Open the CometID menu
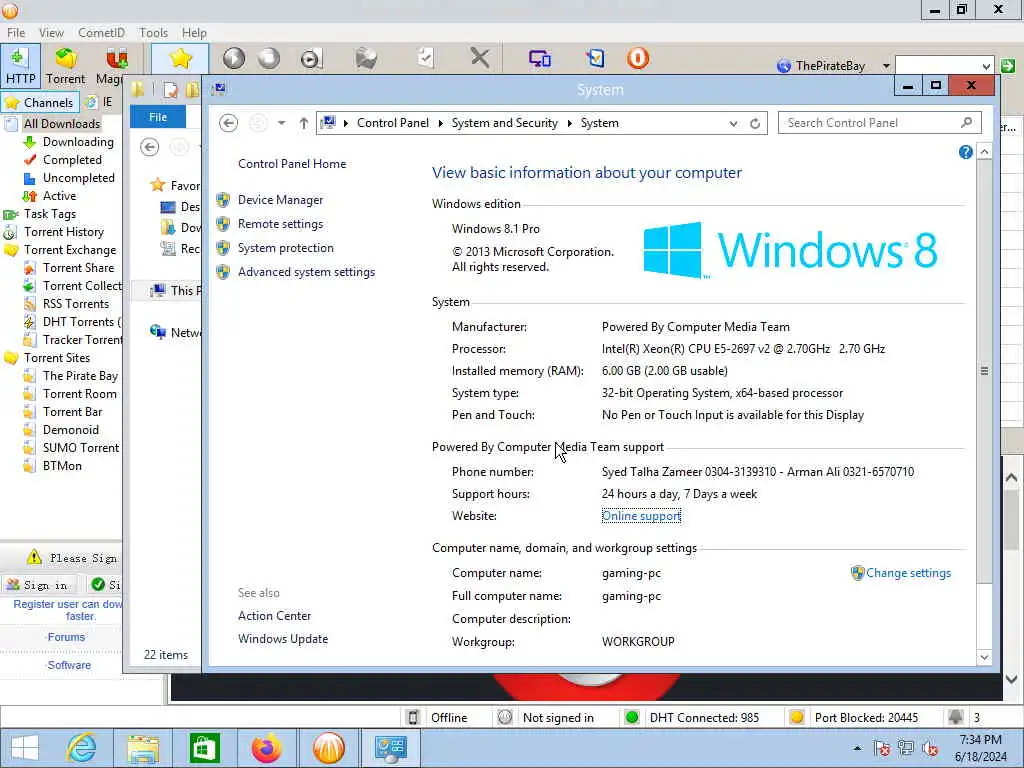 click(x=101, y=33)
